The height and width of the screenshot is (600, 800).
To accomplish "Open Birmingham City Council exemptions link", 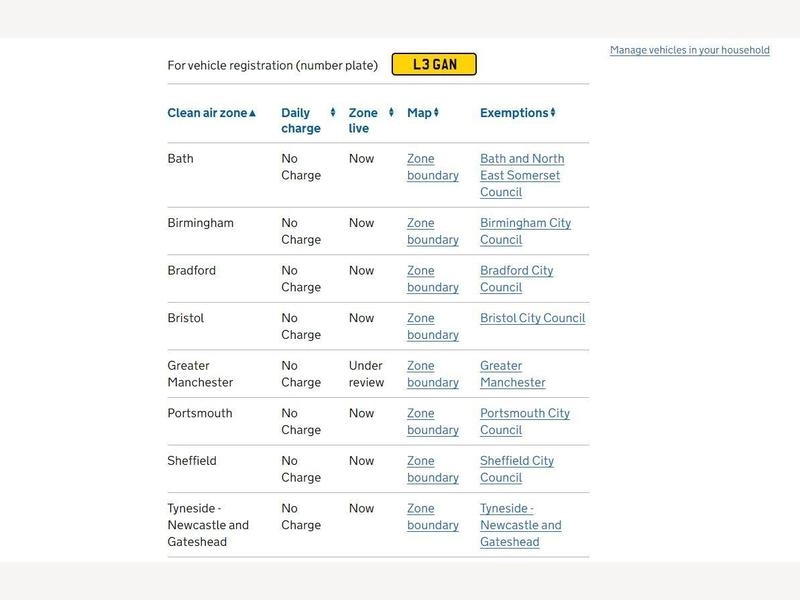I will click(x=526, y=231).
